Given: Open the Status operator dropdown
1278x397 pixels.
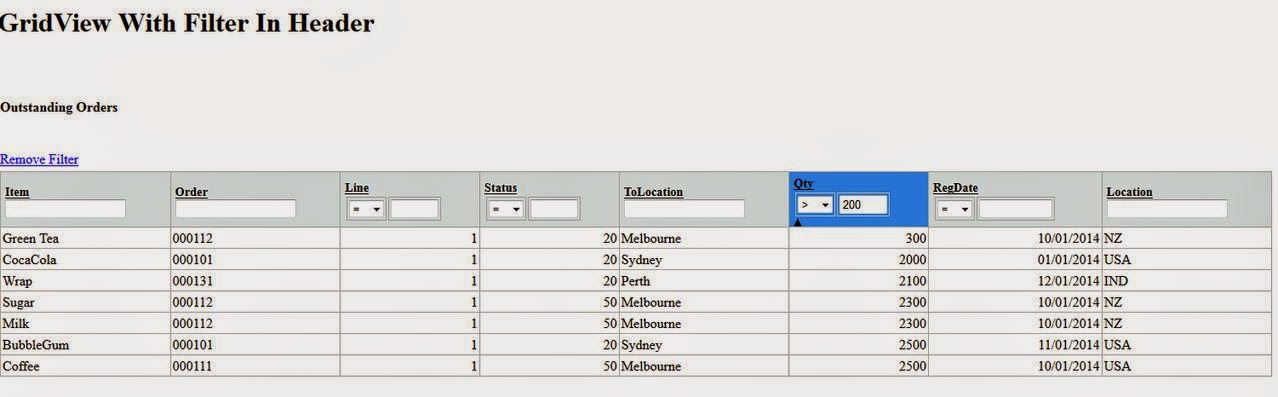Looking at the screenshot, I should 505,209.
